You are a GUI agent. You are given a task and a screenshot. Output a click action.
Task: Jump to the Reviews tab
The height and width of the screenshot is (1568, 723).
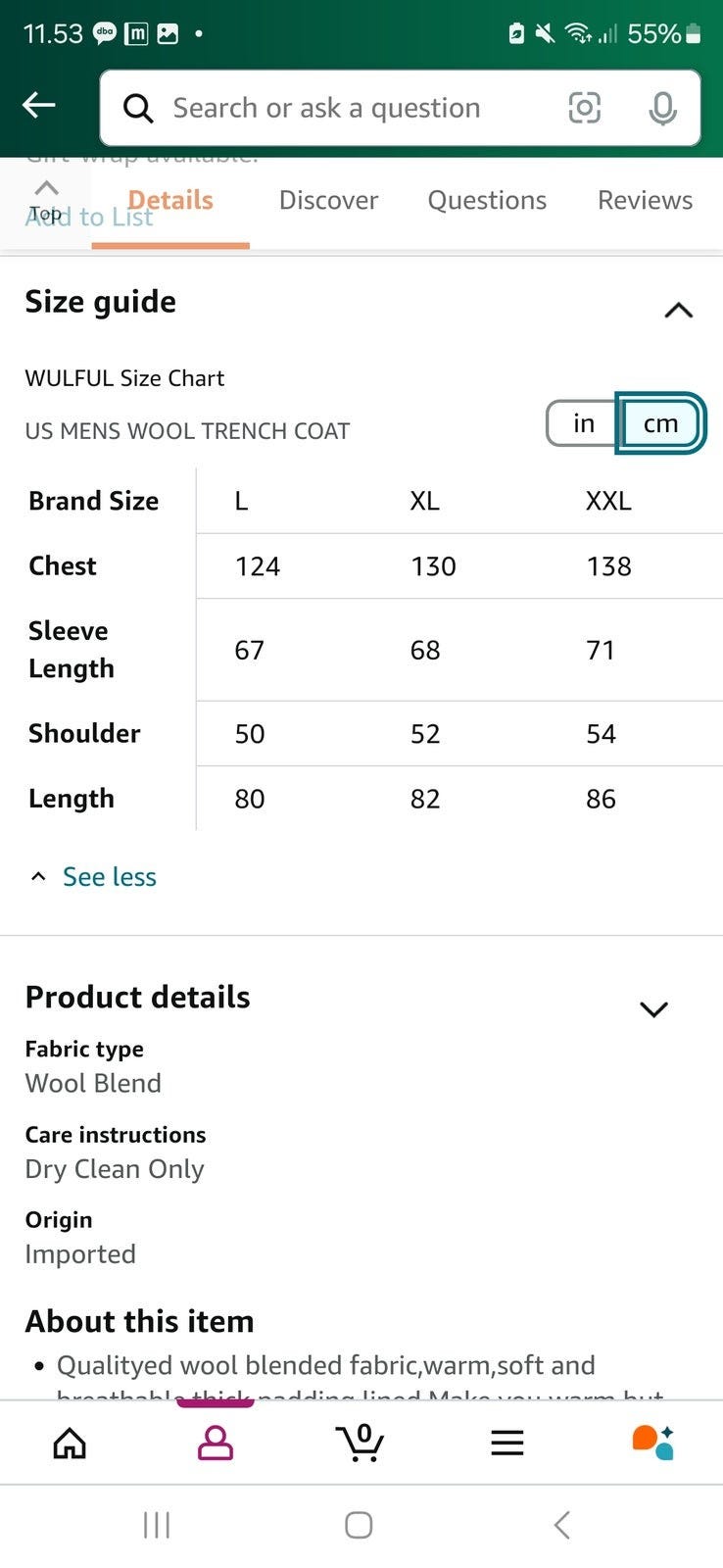click(645, 201)
